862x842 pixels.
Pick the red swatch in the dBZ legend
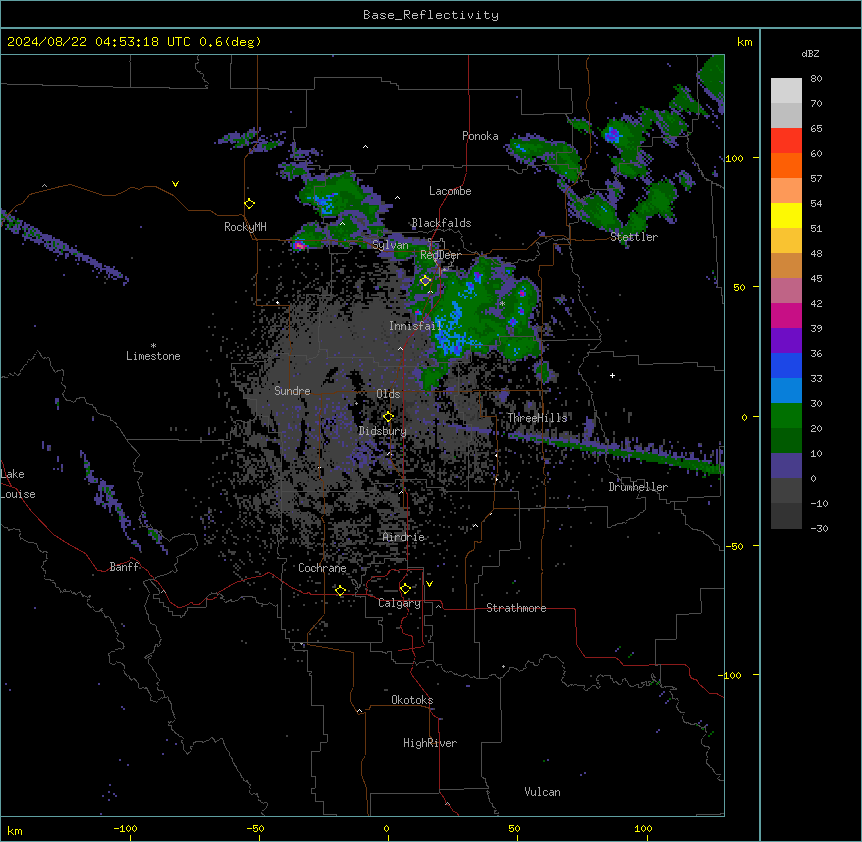point(786,140)
